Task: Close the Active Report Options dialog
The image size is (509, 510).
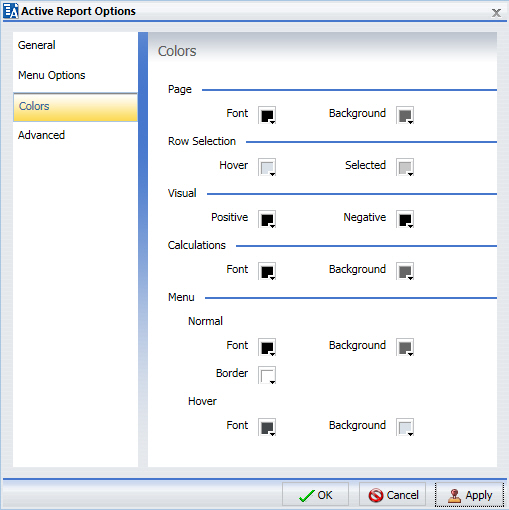Action: 496,13
